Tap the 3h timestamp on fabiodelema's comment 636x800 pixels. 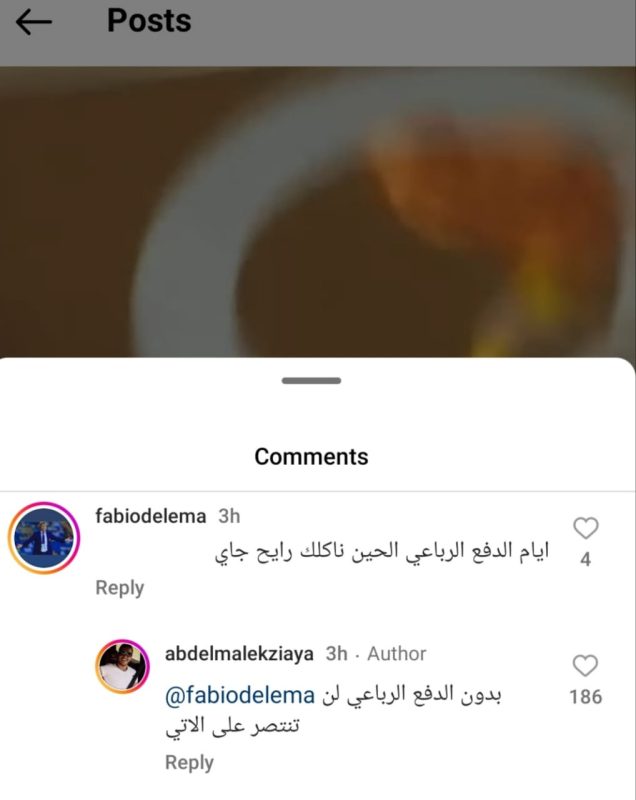coord(229,516)
